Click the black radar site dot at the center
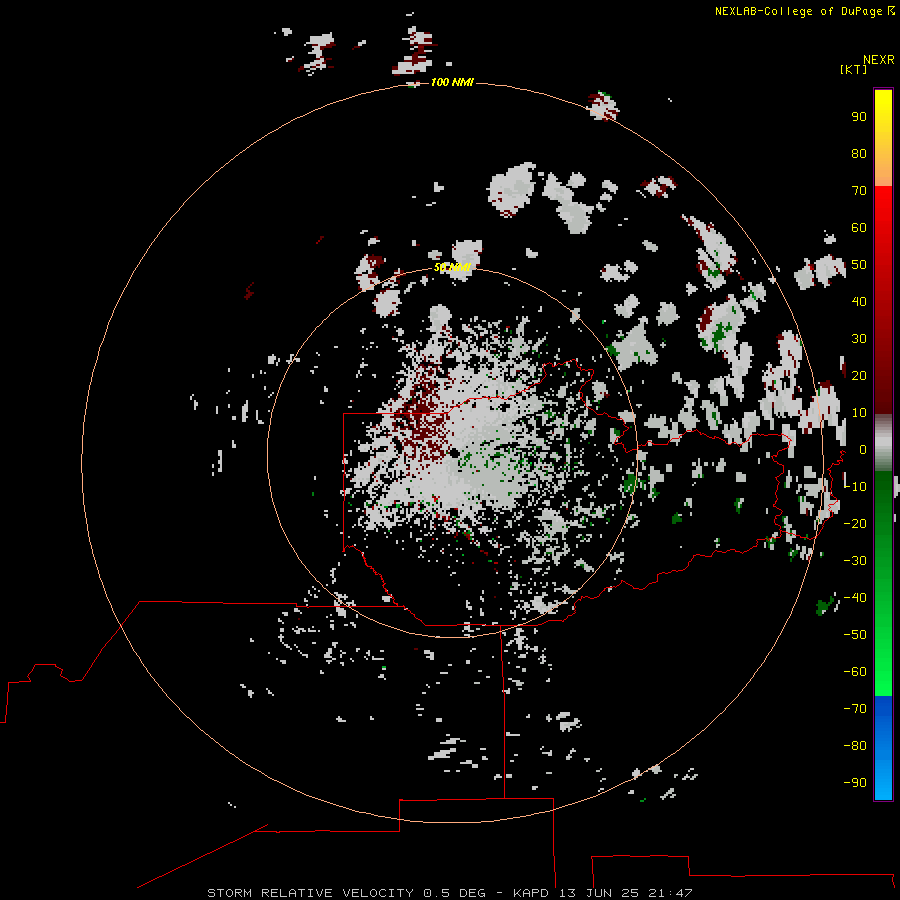 454,453
